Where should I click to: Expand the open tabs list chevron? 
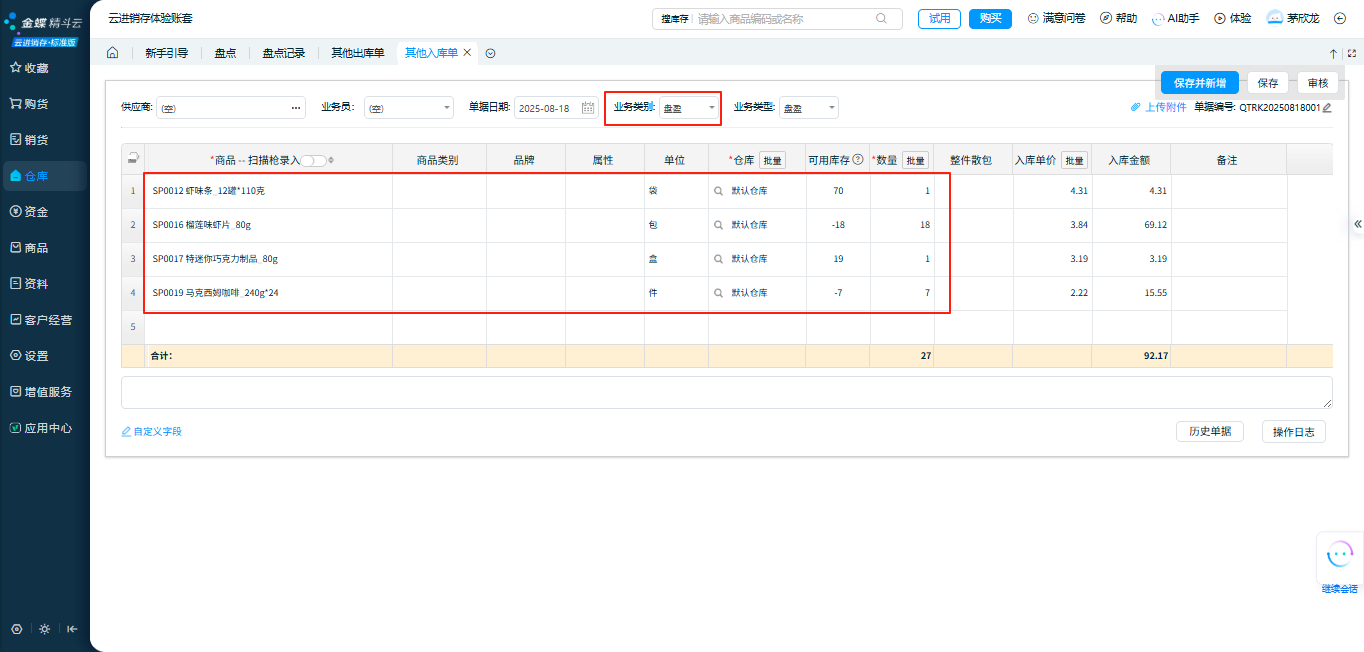point(490,54)
